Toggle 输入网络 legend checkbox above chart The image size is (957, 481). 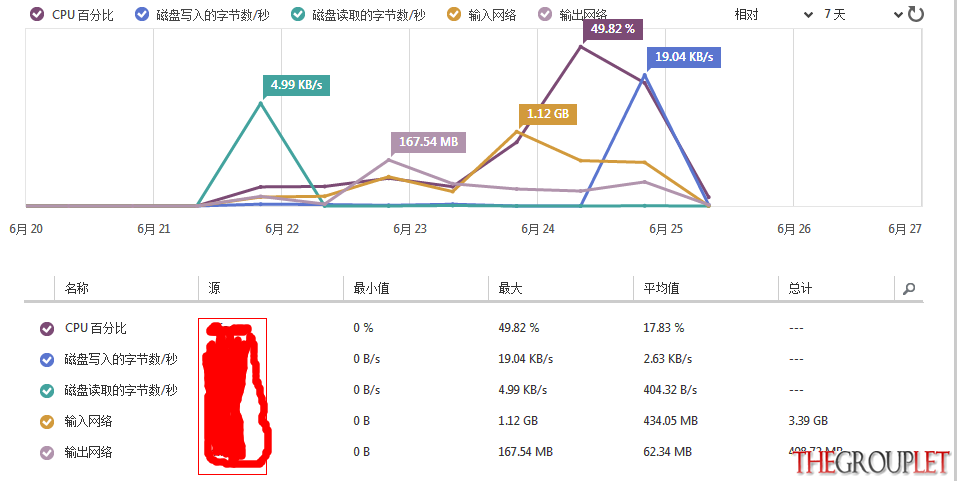[x=454, y=15]
